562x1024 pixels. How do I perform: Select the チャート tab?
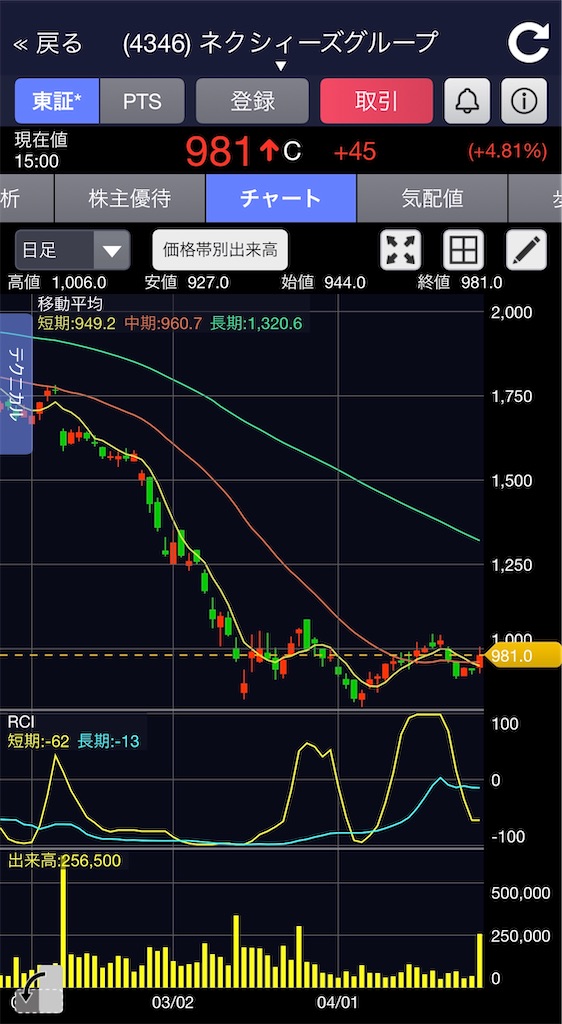pyautogui.click(x=281, y=199)
